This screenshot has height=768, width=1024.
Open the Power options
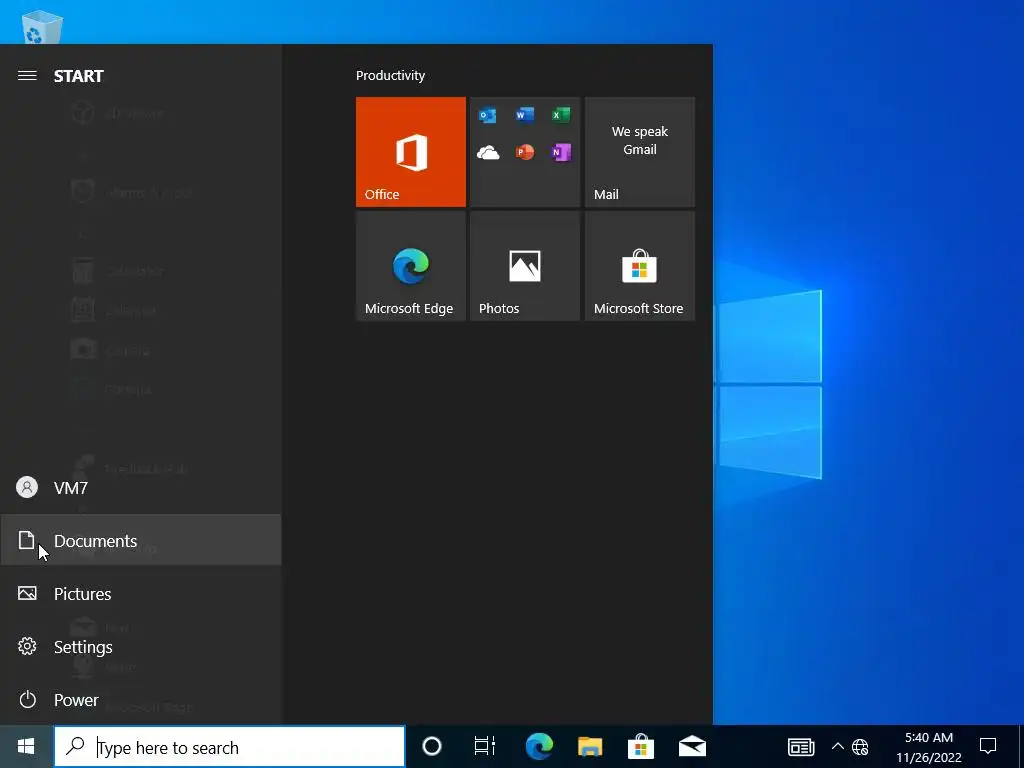pyautogui.click(x=140, y=699)
